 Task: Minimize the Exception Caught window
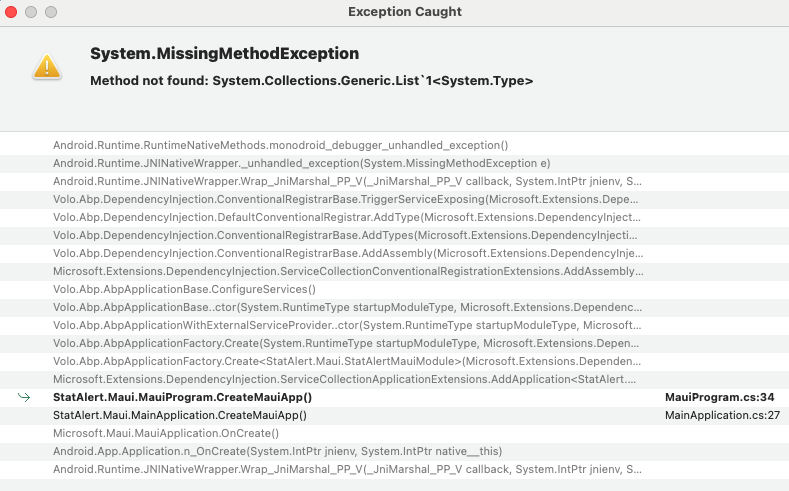click(32, 12)
